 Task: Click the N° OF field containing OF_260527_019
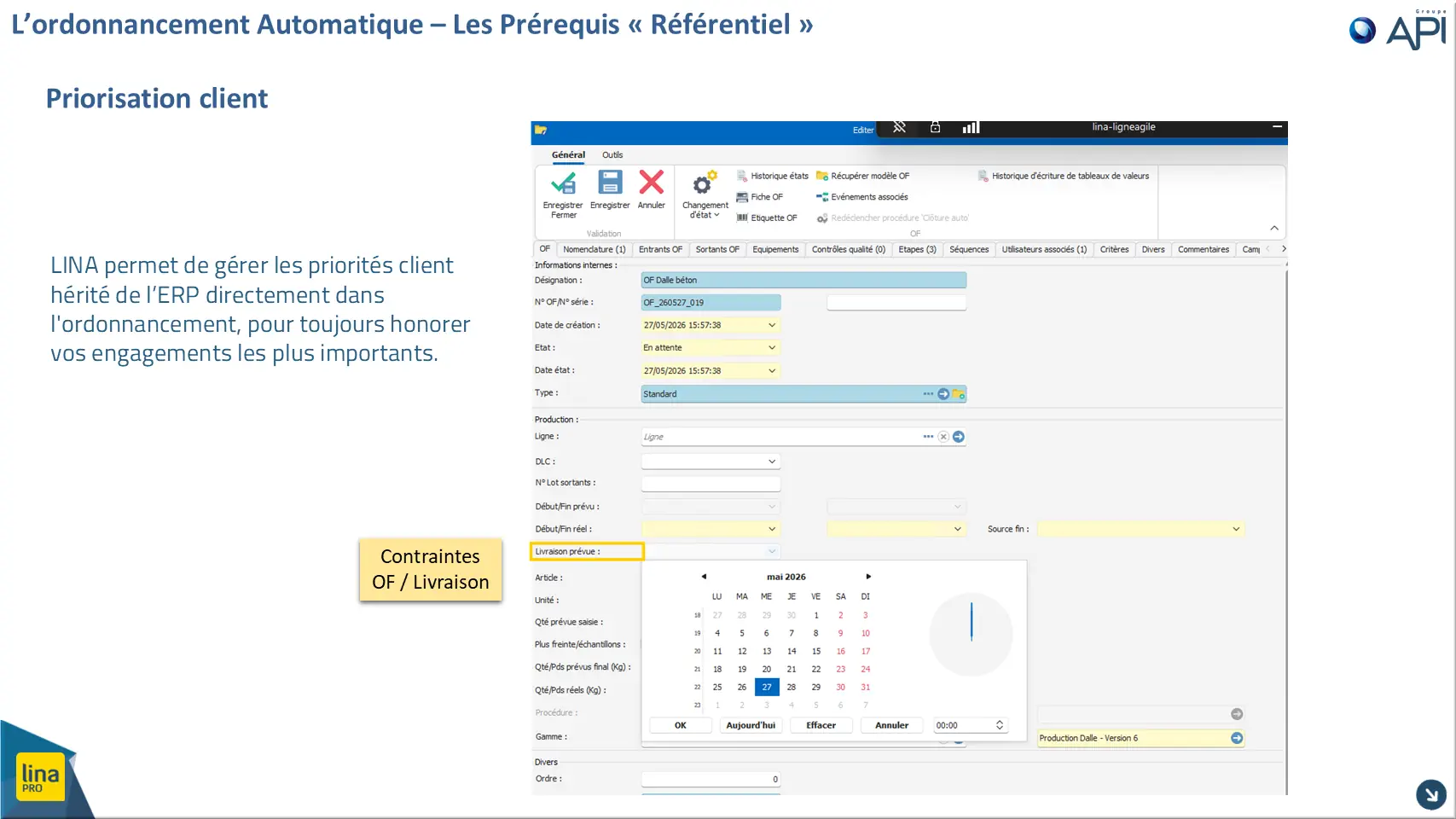click(x=711, y=302)
